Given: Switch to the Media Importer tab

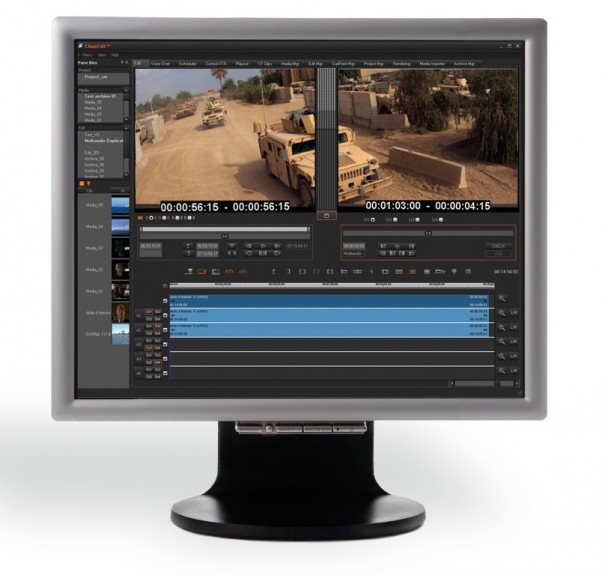Looking at the screenshot, I should point(433,62).
